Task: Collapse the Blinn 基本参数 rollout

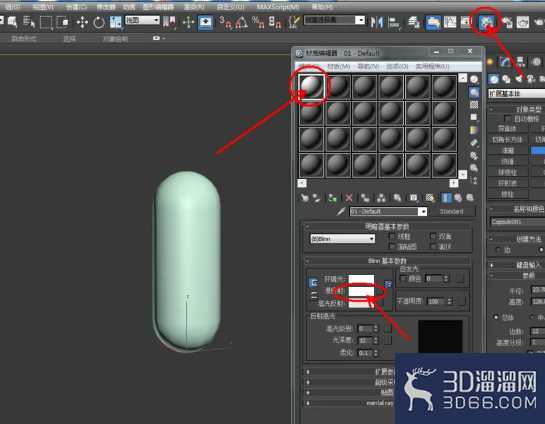Action: 387,261
